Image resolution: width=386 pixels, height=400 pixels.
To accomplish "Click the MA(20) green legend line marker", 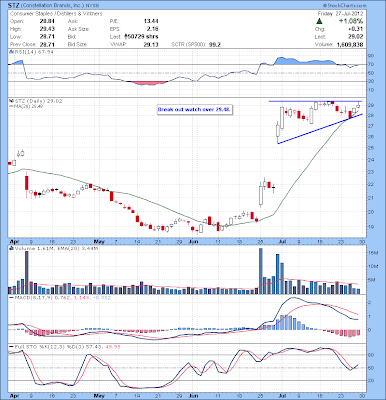I will [10, 106].
